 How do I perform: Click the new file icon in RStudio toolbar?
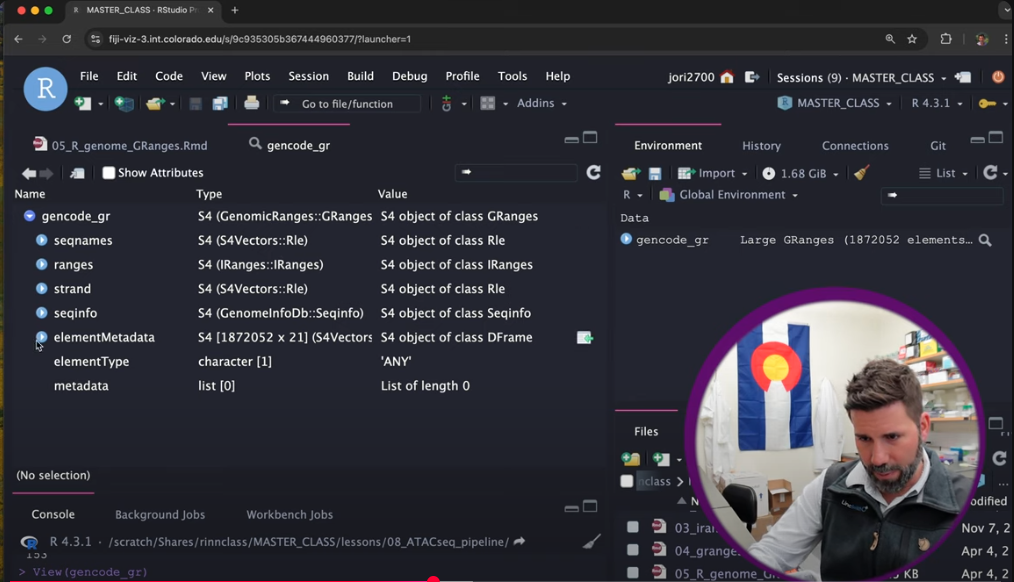coord(83,103)
